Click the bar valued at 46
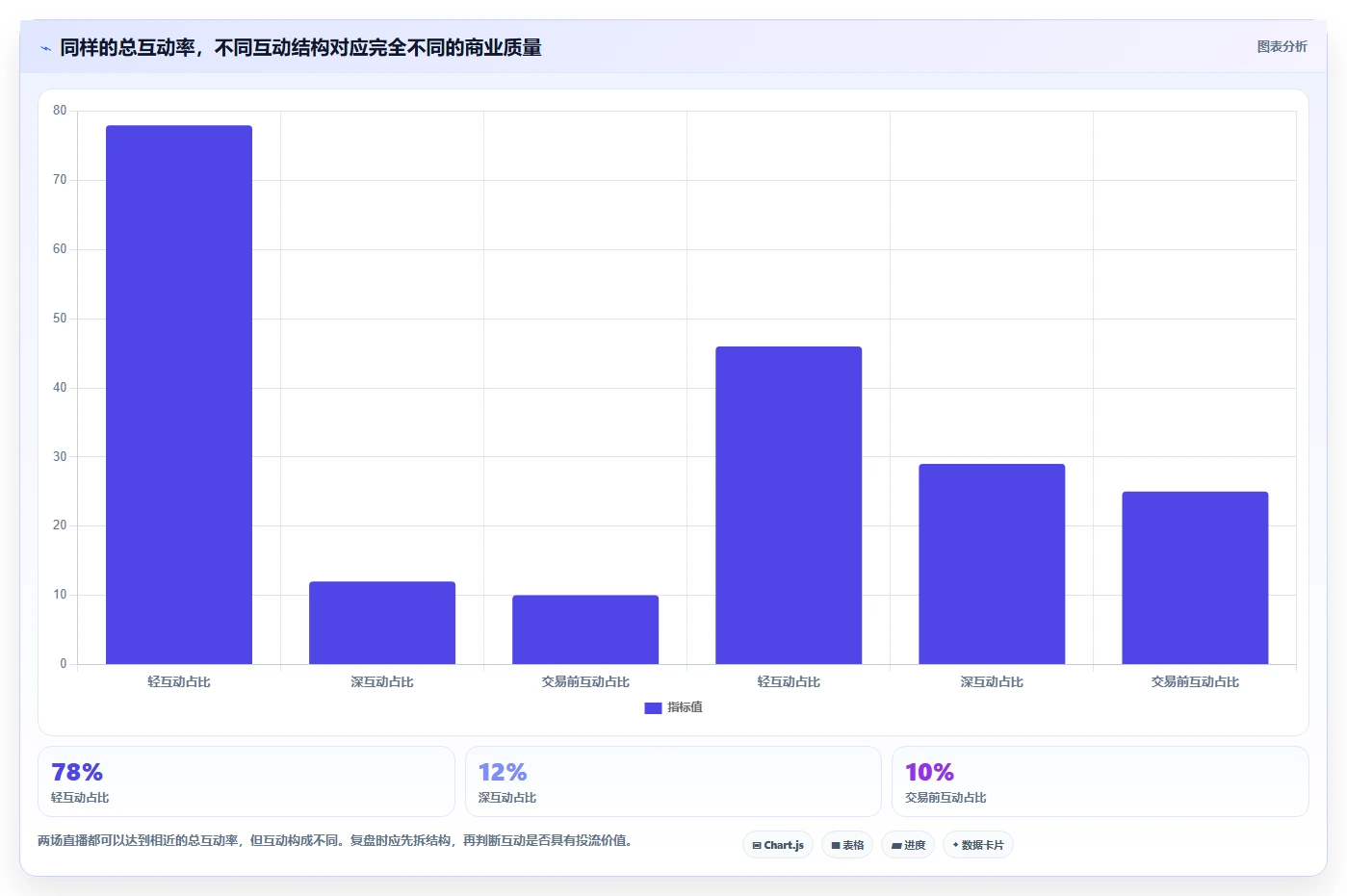Image resolution: width=1347 pixels, height=896 pixels. point(789,505)
